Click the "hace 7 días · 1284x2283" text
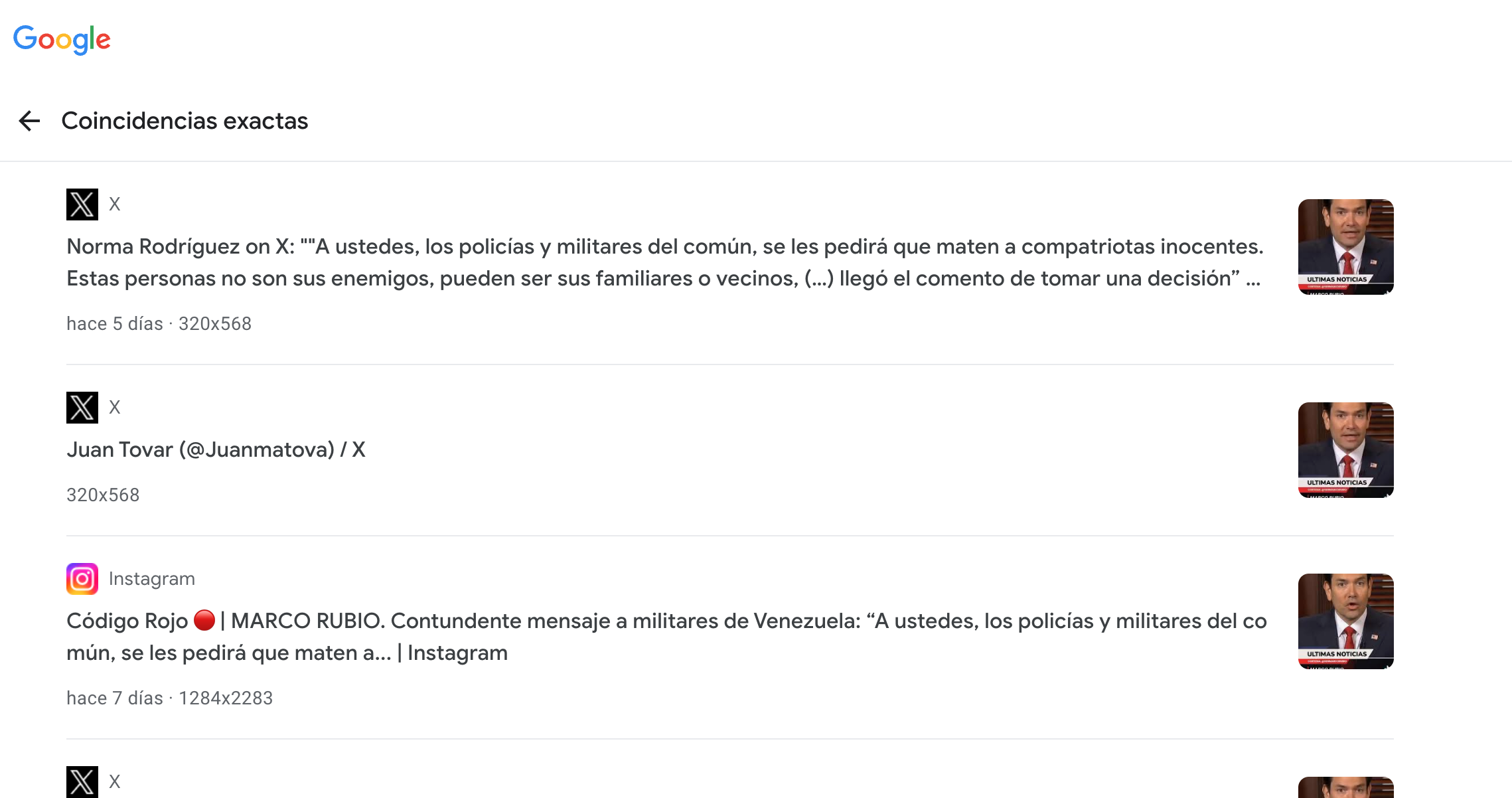 [169, 698]
